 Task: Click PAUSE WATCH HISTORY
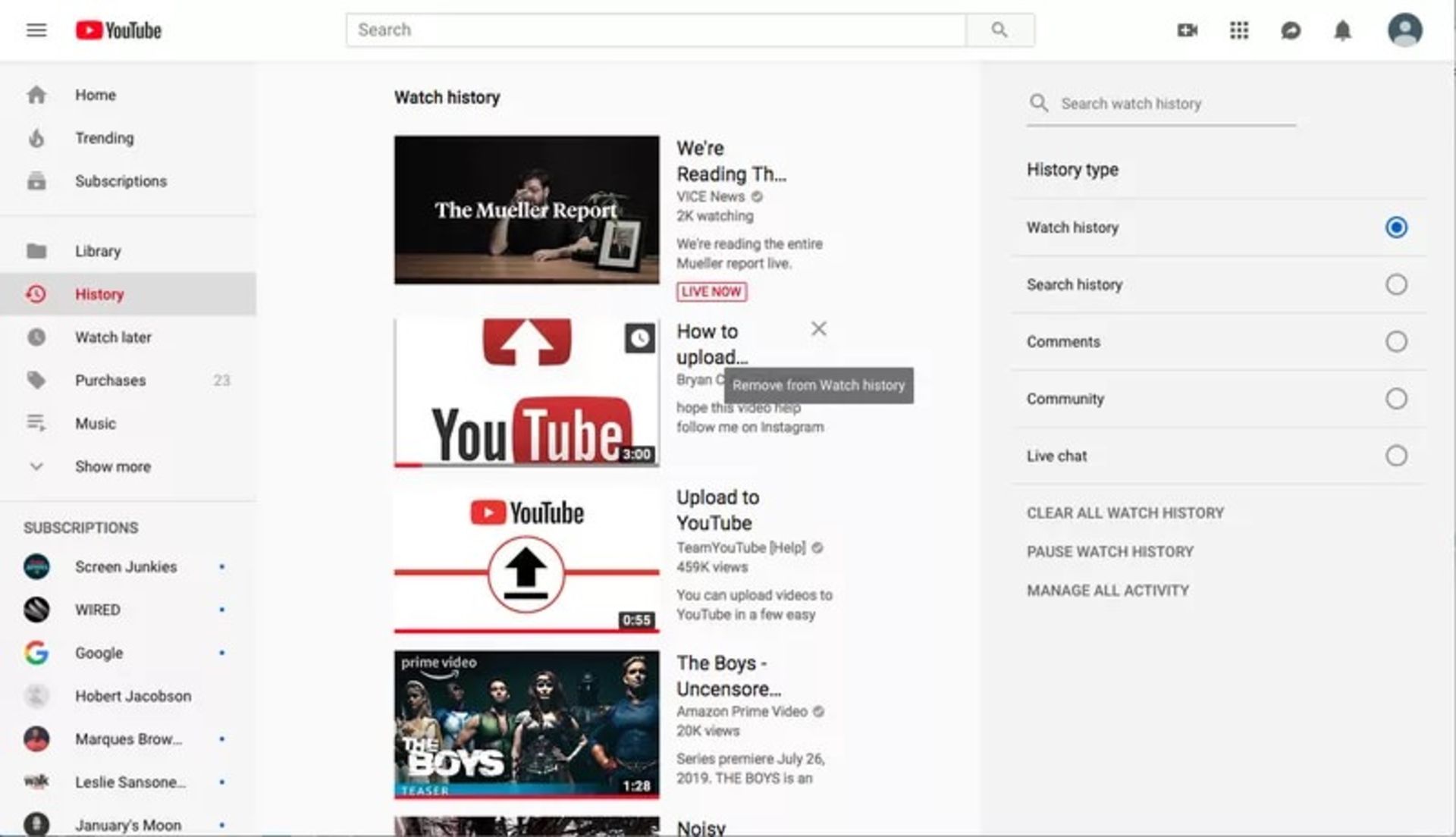[1110, 552]
